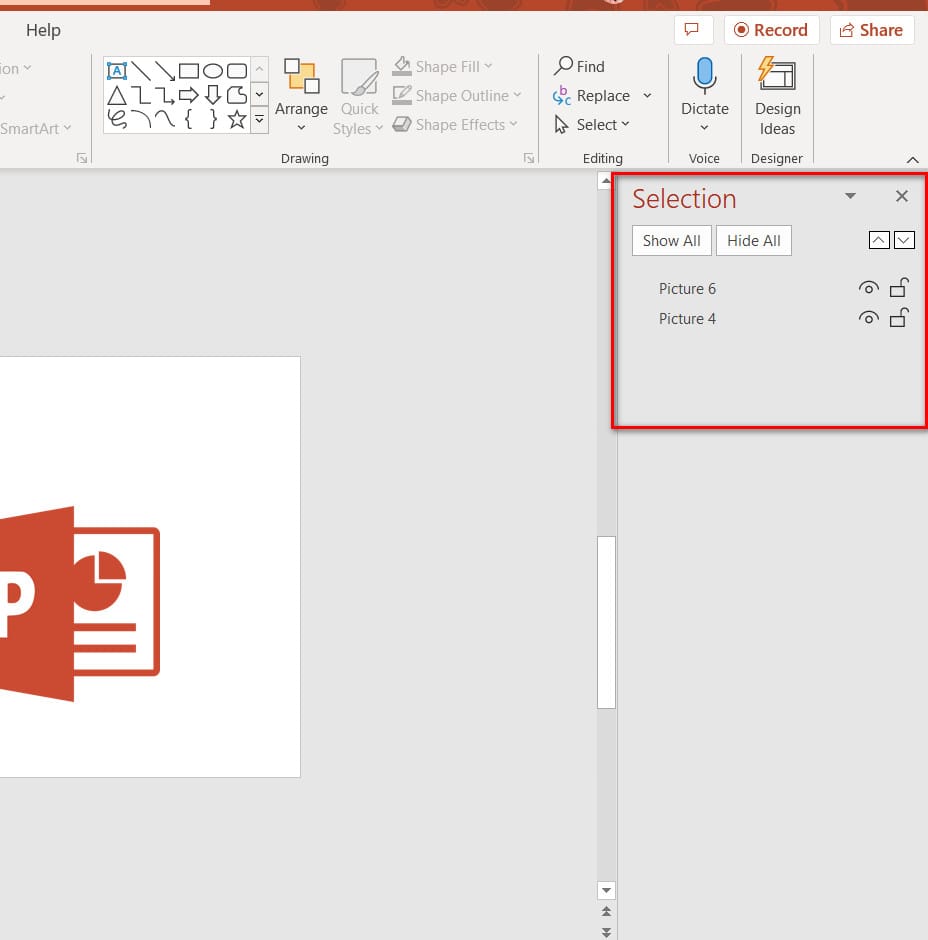Select the Left Brace shape
Screen dimensions: 928x940
coord(189,119)
